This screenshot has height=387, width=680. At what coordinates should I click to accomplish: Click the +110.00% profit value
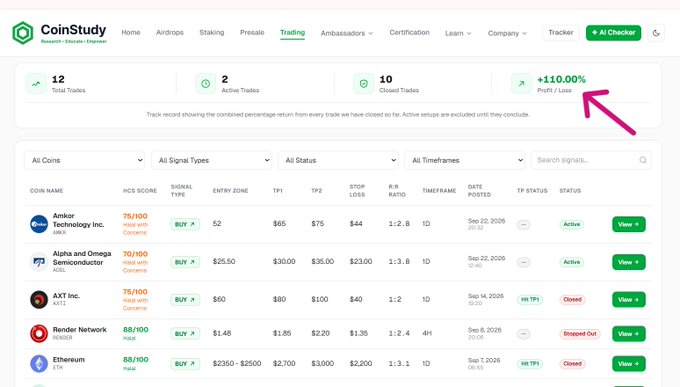tap(561, 79)
